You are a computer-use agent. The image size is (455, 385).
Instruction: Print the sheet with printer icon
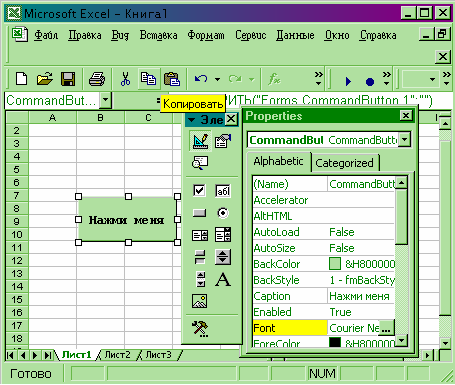[97, 79]
